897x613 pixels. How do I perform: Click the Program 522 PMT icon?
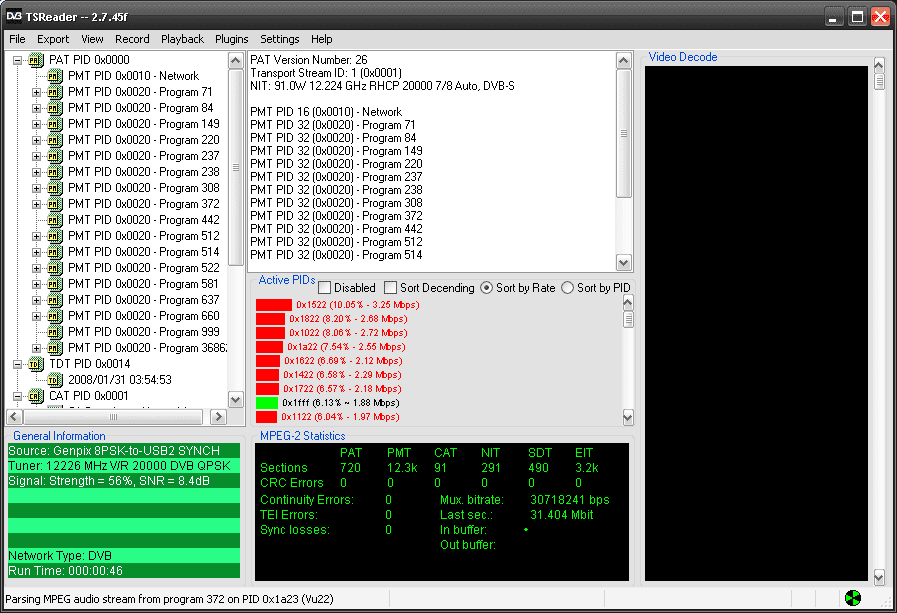(x=54, y=268)
